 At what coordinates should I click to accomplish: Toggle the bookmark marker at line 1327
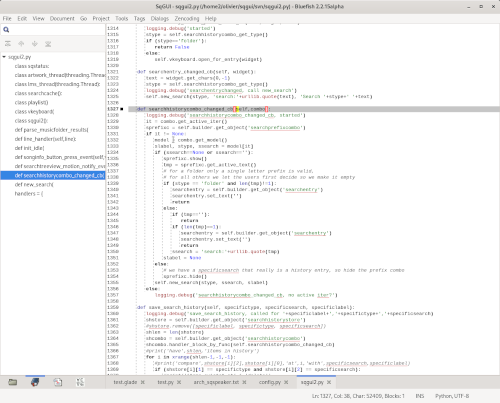tap(122, 109)
